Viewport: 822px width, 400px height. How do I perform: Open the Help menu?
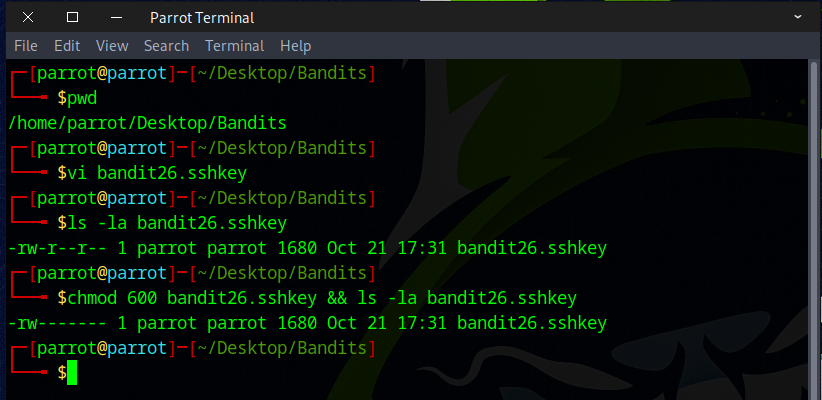pyautogui.click(x=295, y=46)
